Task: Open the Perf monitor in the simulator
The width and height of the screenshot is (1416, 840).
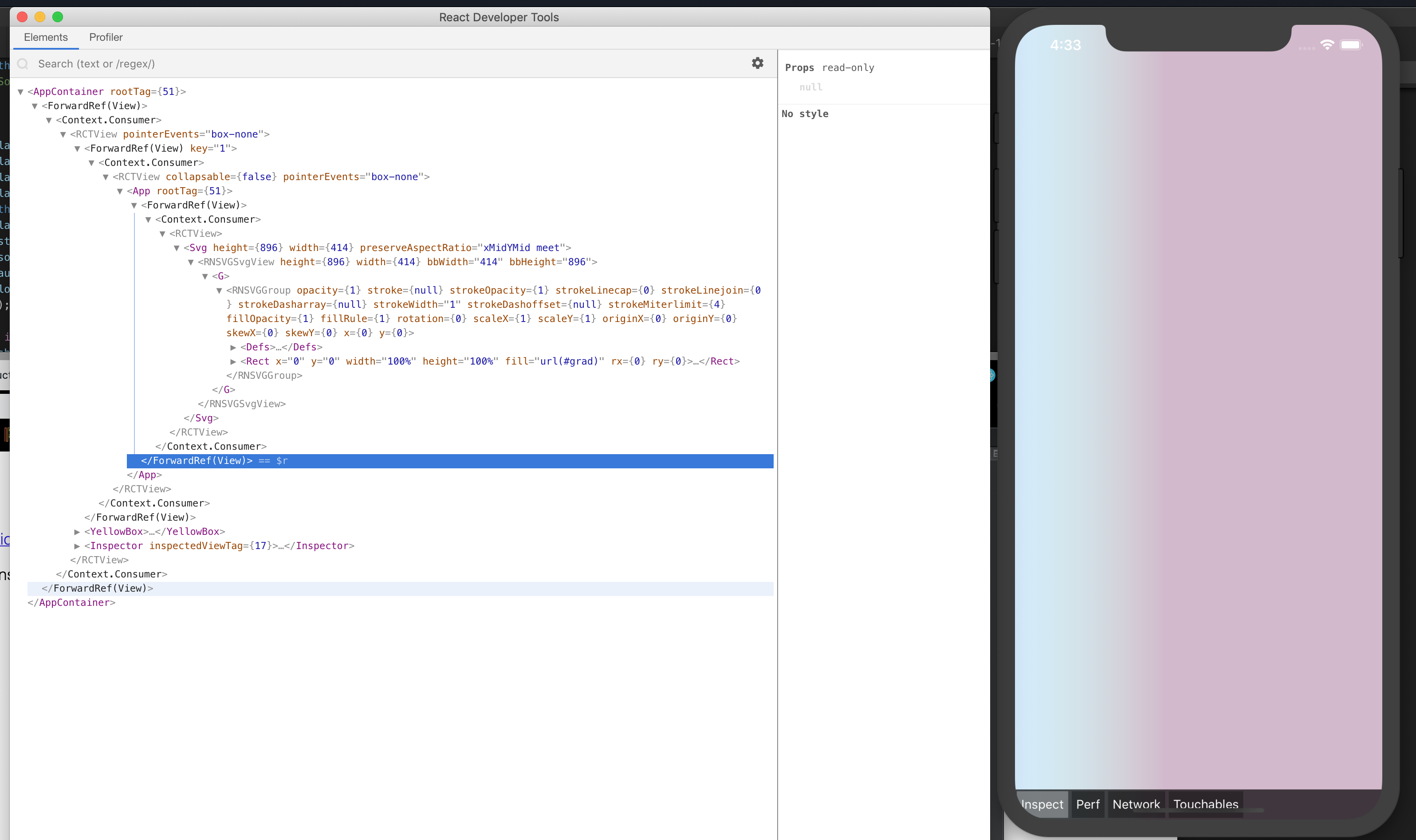Action: [x=1088, y=804]
